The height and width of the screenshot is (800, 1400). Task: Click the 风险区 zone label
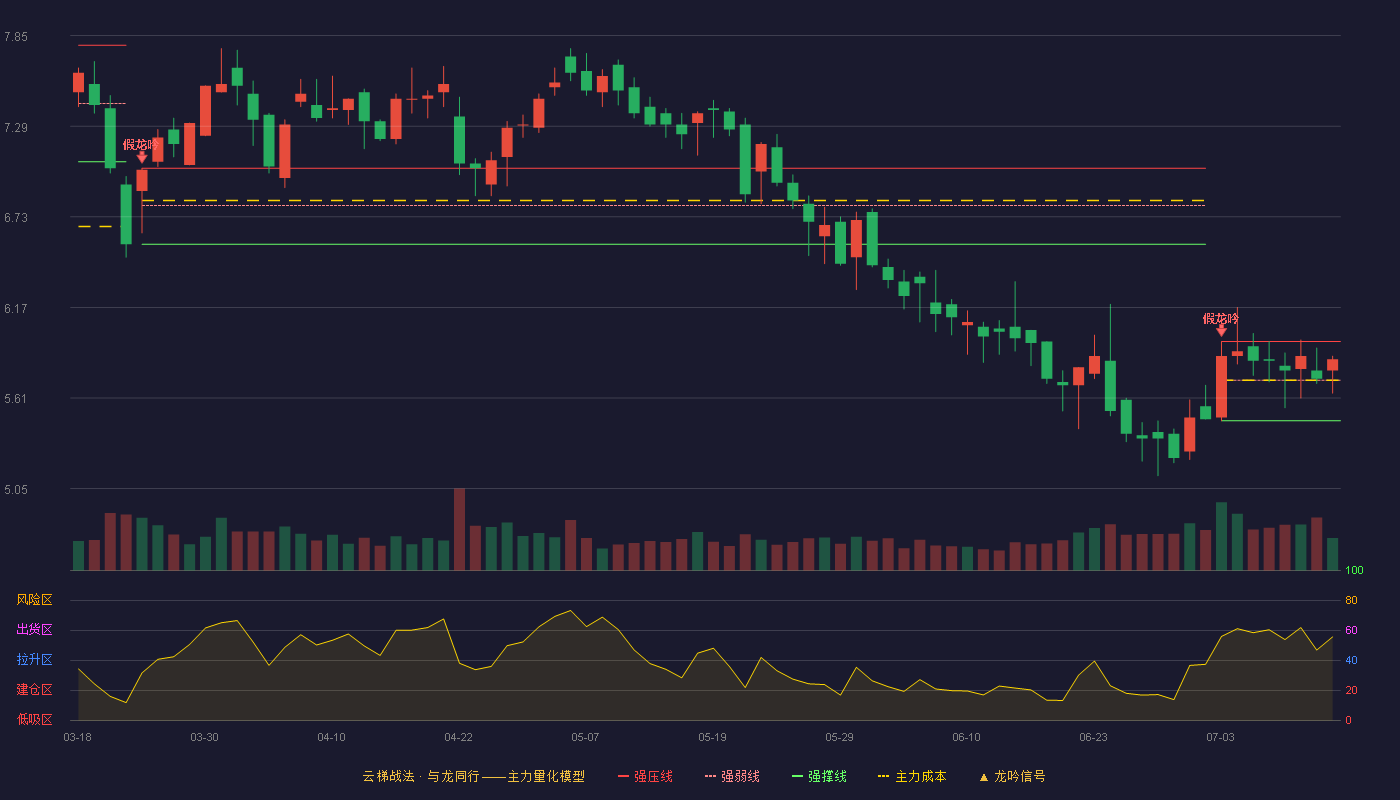coord(34,600)
